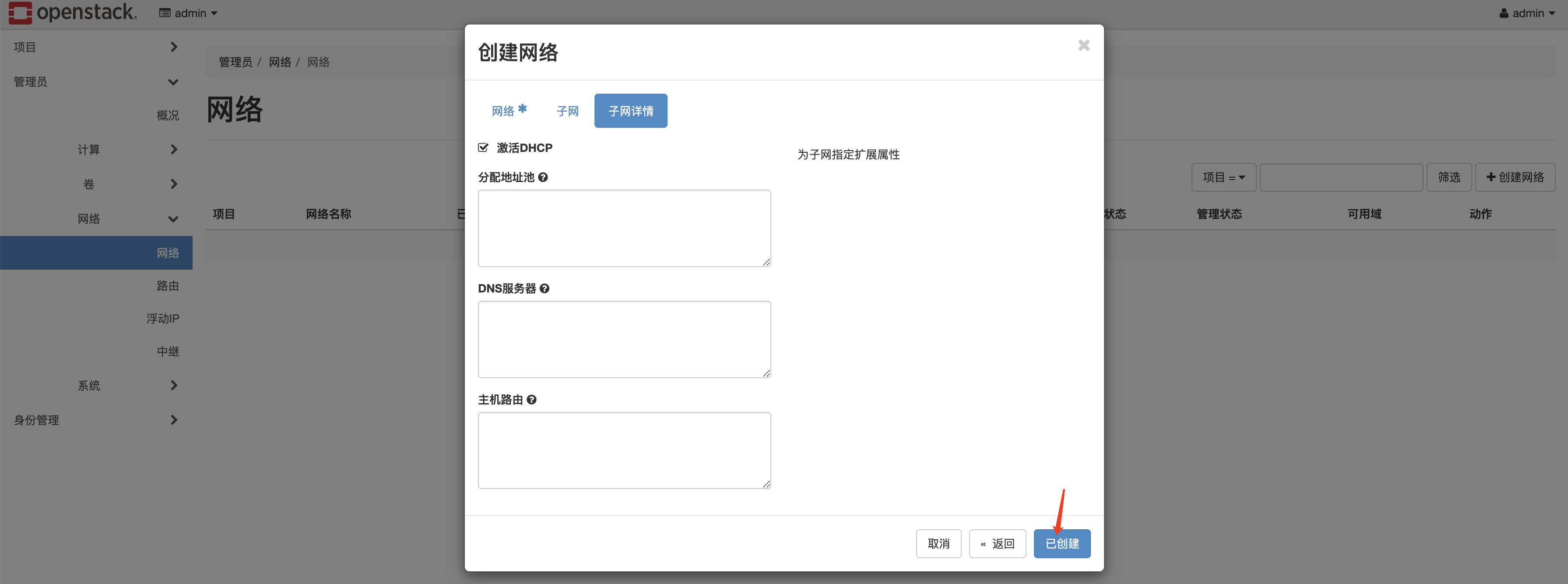This screenshot has width=1568, height=584.
Task: Click the help icon beside DNS服务器
Action: tap(545, 288)
